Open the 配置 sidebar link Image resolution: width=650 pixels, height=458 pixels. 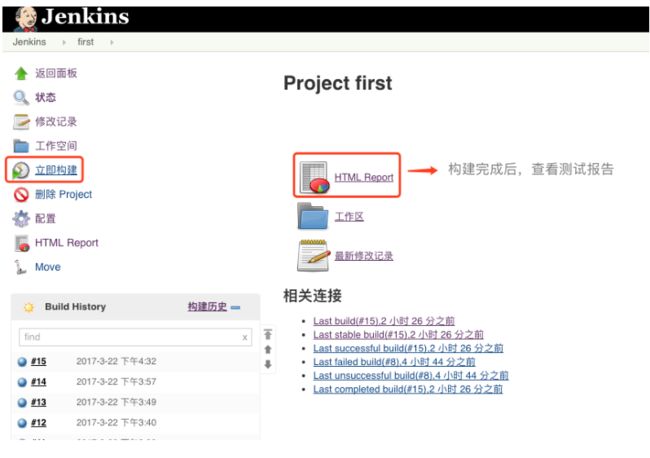click(x=45, y=218)
